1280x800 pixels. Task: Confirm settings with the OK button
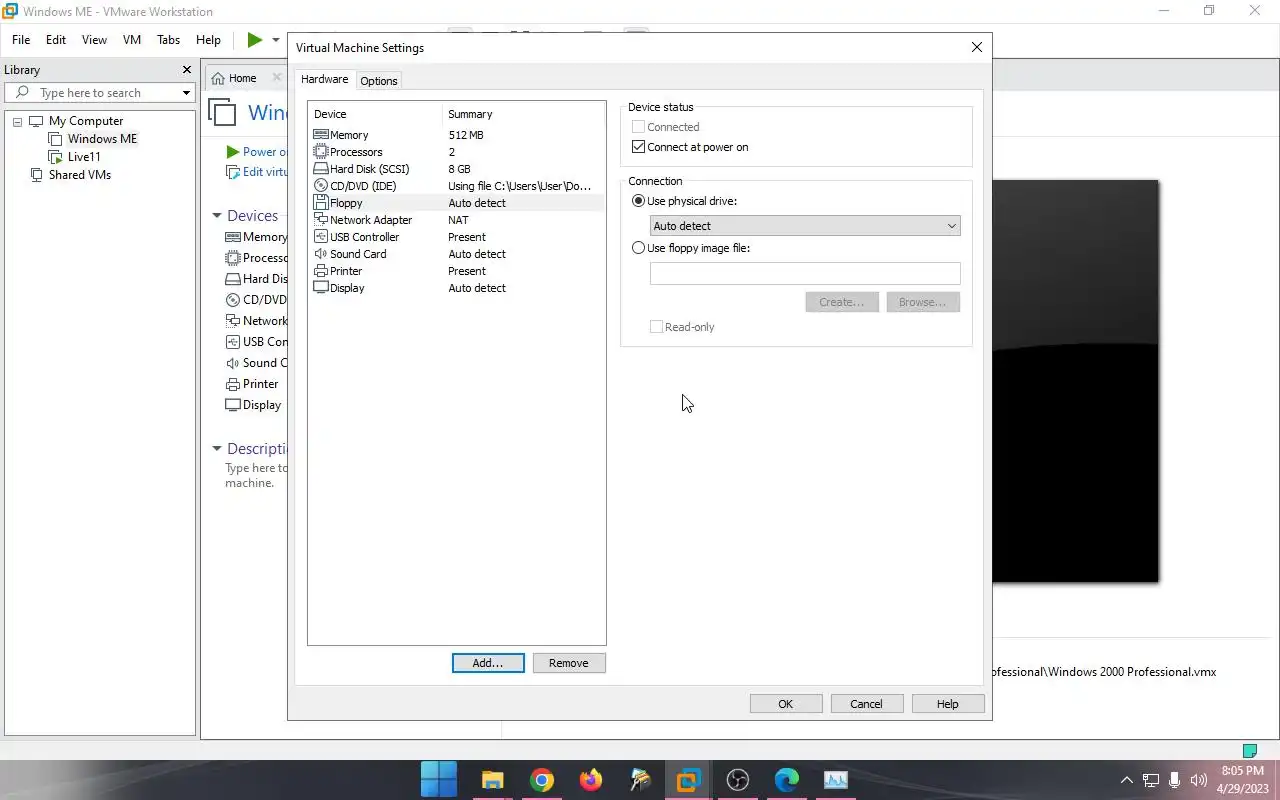[786, 704]
